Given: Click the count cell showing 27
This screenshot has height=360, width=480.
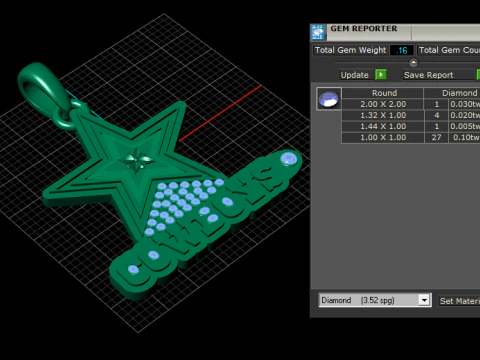Looking at the screenshot, I should pyautogui.click(x=436, y=137).
